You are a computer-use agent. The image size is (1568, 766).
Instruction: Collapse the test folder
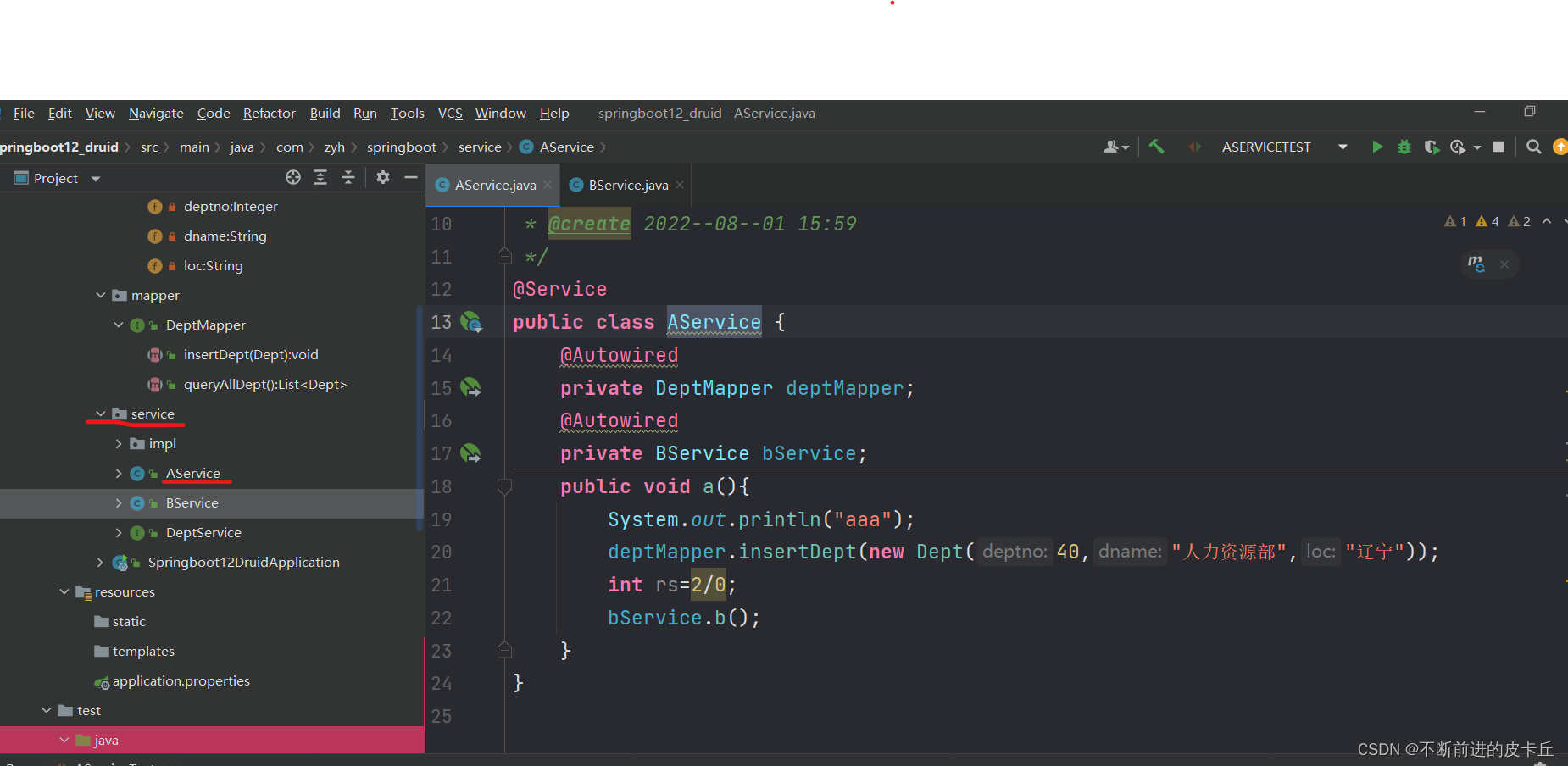point(47,710)
